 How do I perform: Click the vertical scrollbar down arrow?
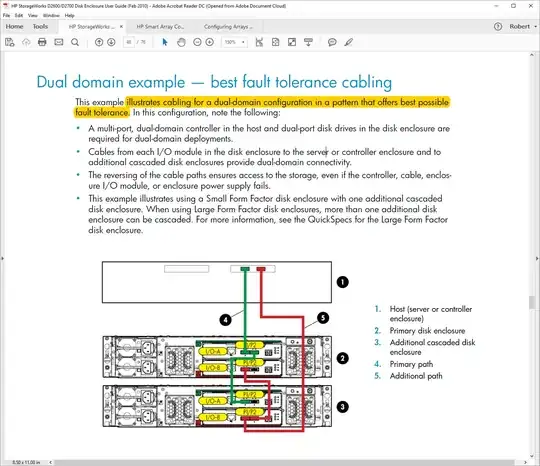click(532, 456)
